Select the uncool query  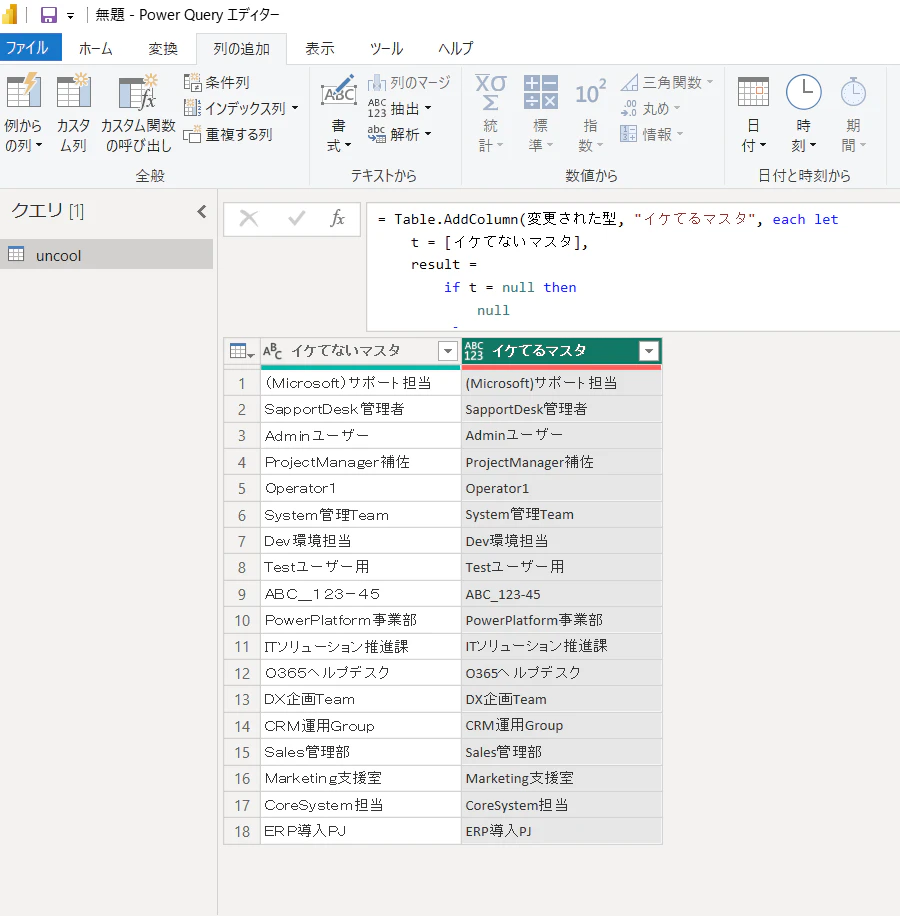[106, 255]
